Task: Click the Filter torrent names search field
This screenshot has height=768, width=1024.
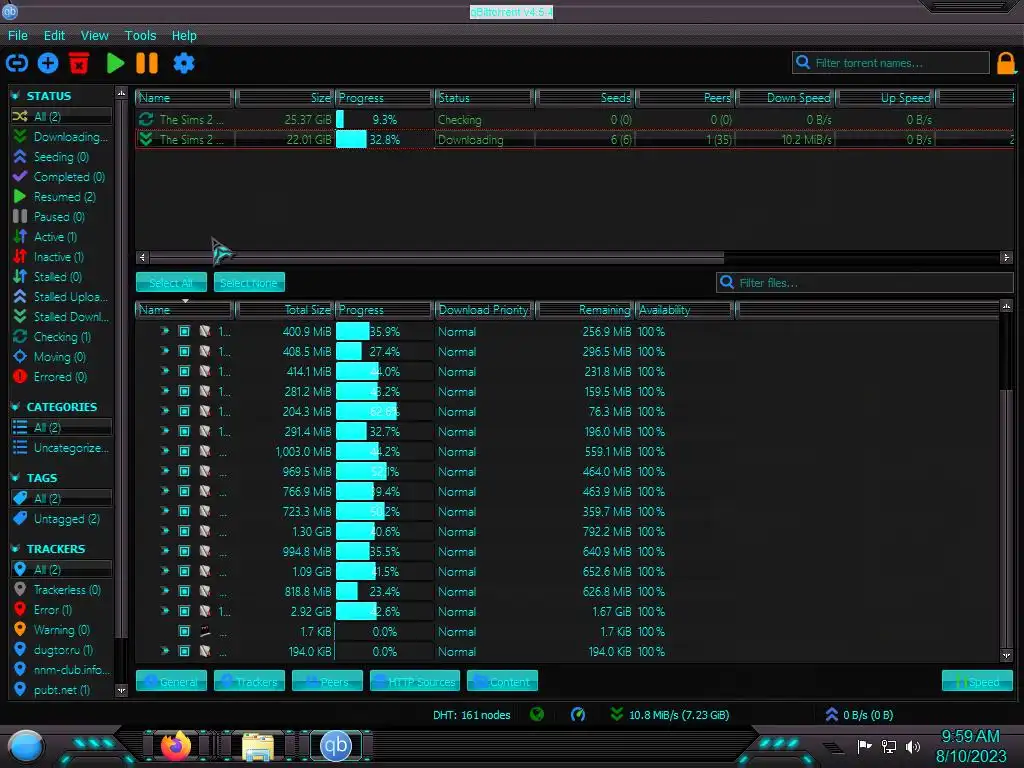Action: tap(891, 63)
